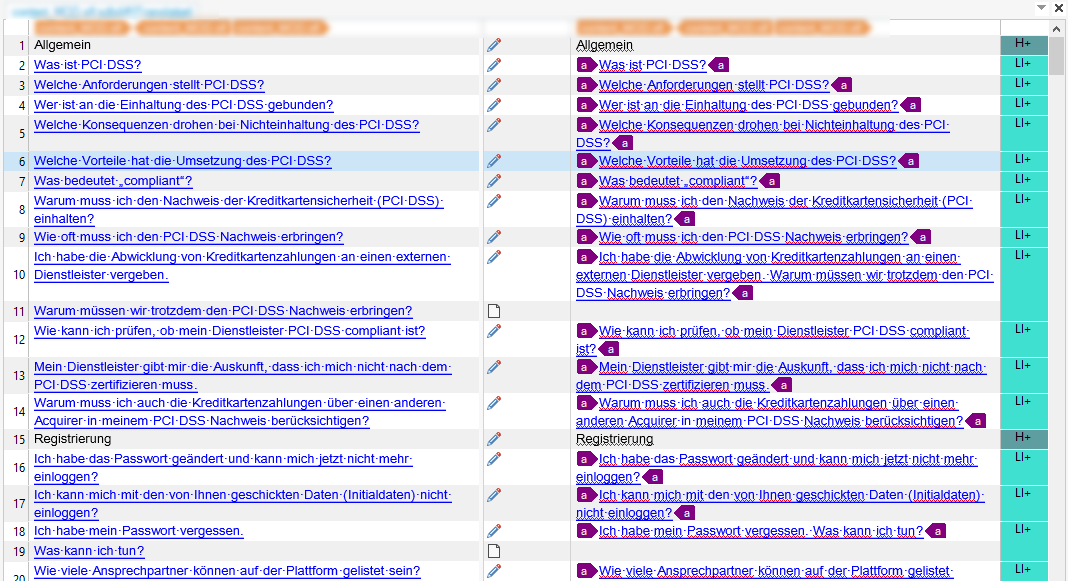Click source 'Wie viele Ansprechpartner können auf der Plattform gelistet sein?'
1068x581 pixels.
pyautogui.click(x=227, y=571)
